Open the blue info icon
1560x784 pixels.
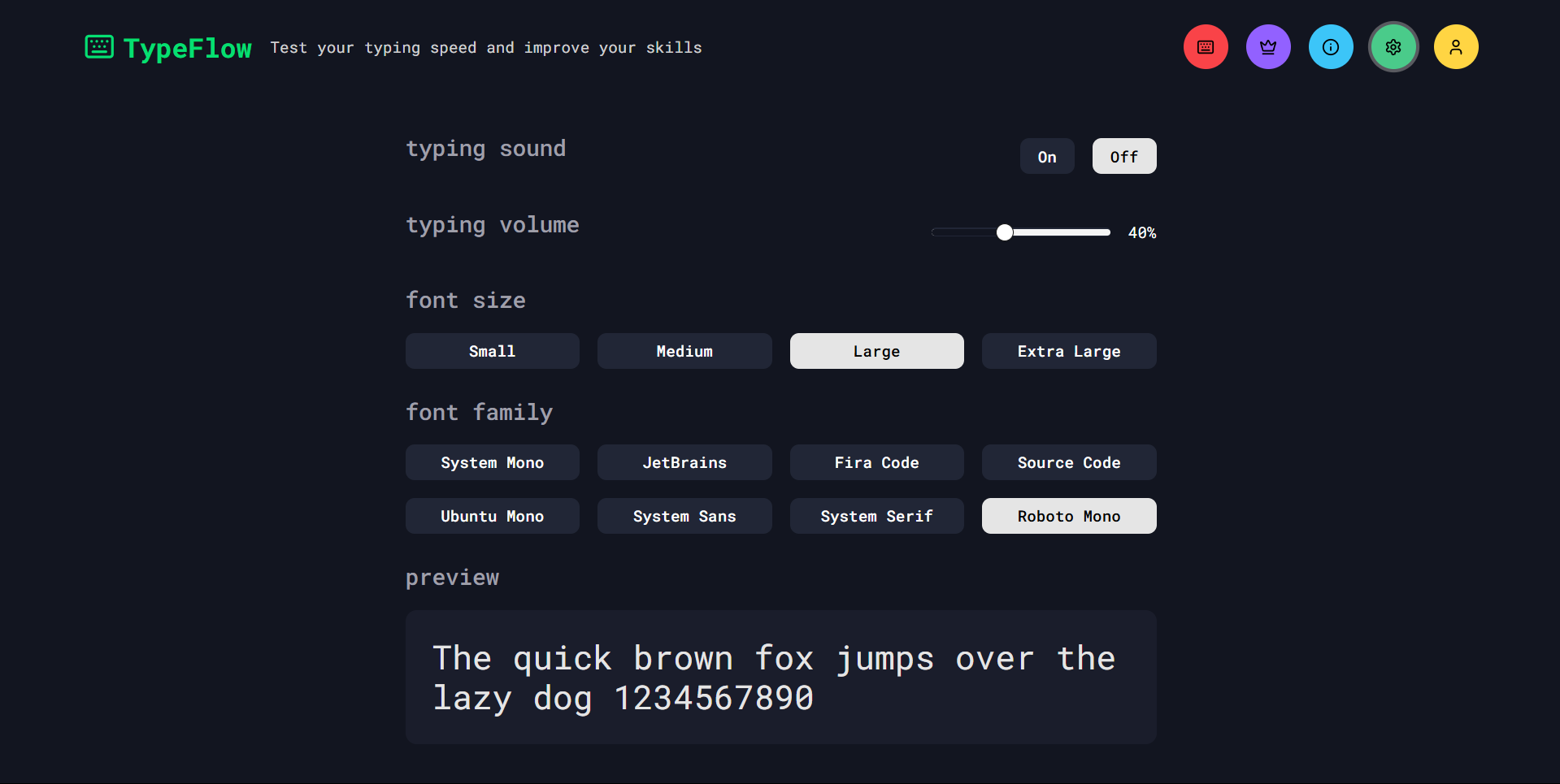(1331, 47)
